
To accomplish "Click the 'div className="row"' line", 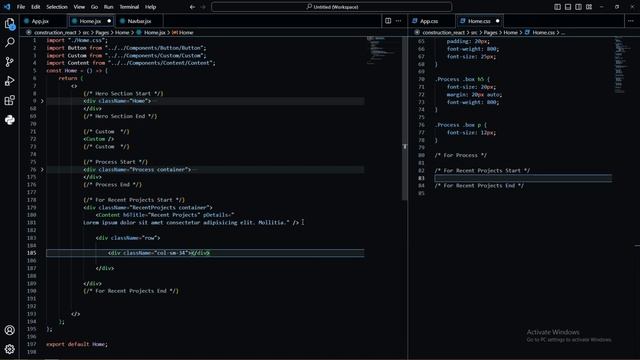I will (128, 238).
